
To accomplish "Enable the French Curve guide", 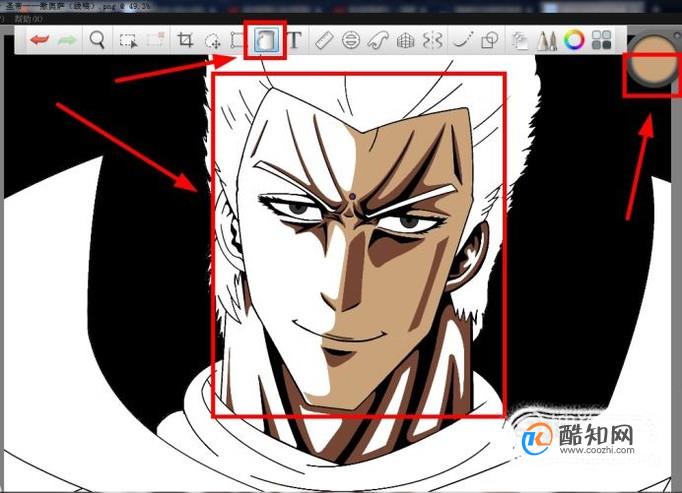I will (378, 40).
